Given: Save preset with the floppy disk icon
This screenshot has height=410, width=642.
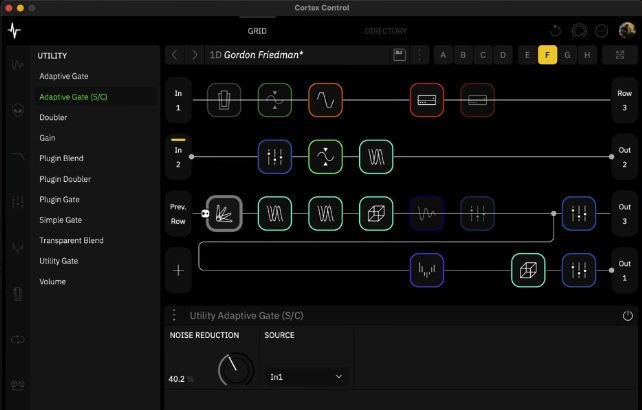Looking at the screenshot, I should 400,55.
